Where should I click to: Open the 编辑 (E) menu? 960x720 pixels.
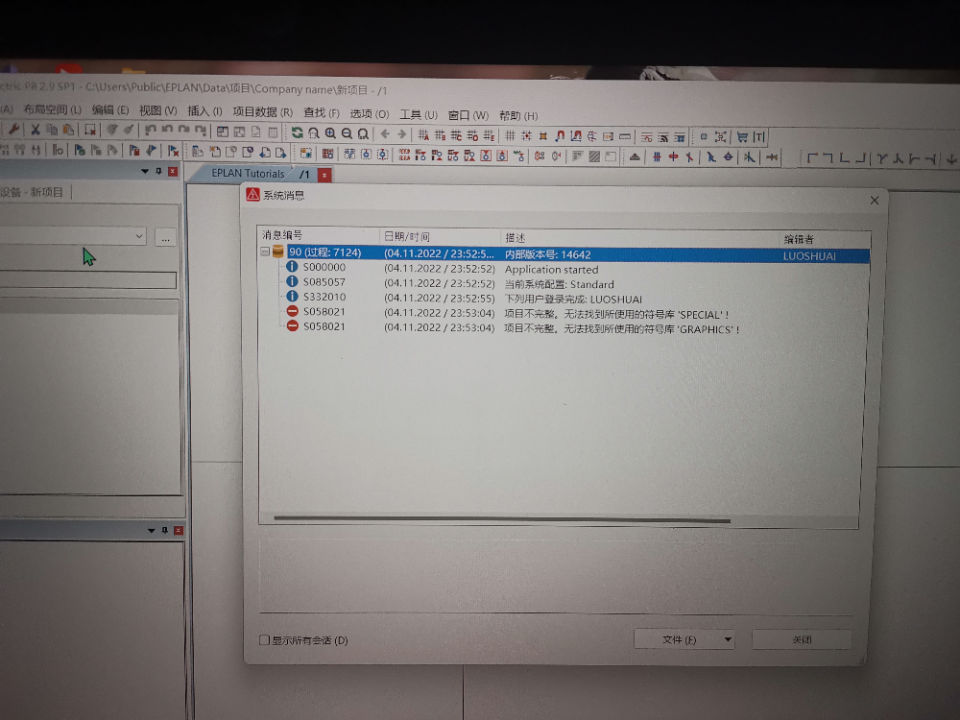pyautogui.click(x=110, y=110)
